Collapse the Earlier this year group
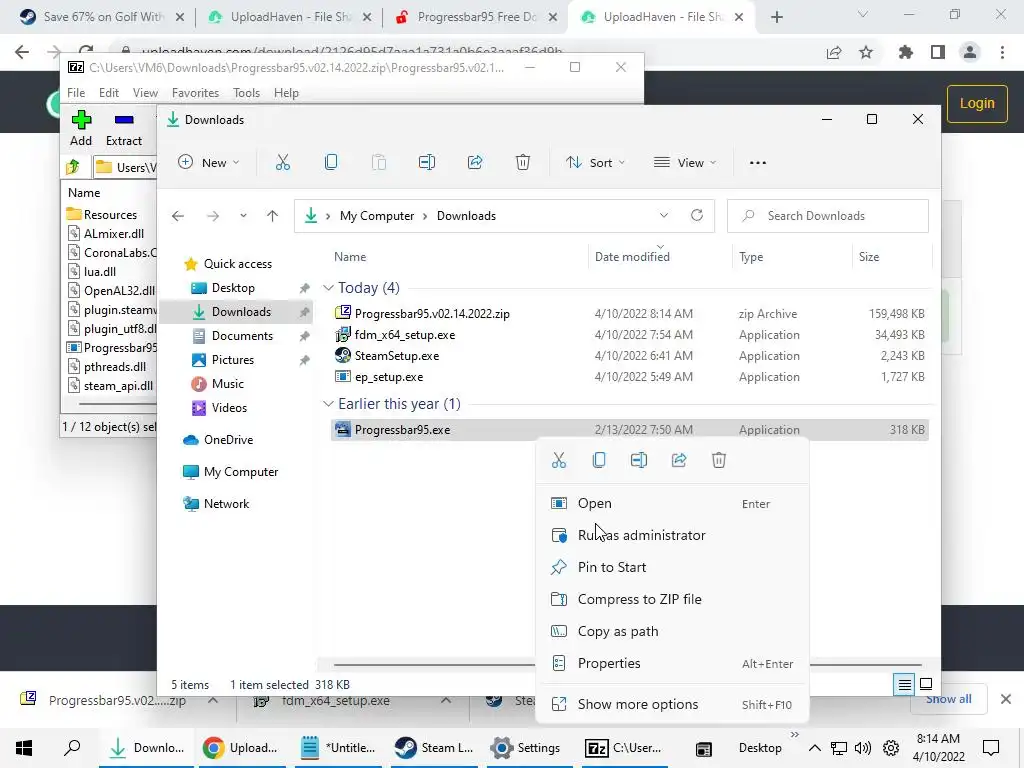Screen dimensions: 1024x768 pyautogui.click(x=328, y=404)
